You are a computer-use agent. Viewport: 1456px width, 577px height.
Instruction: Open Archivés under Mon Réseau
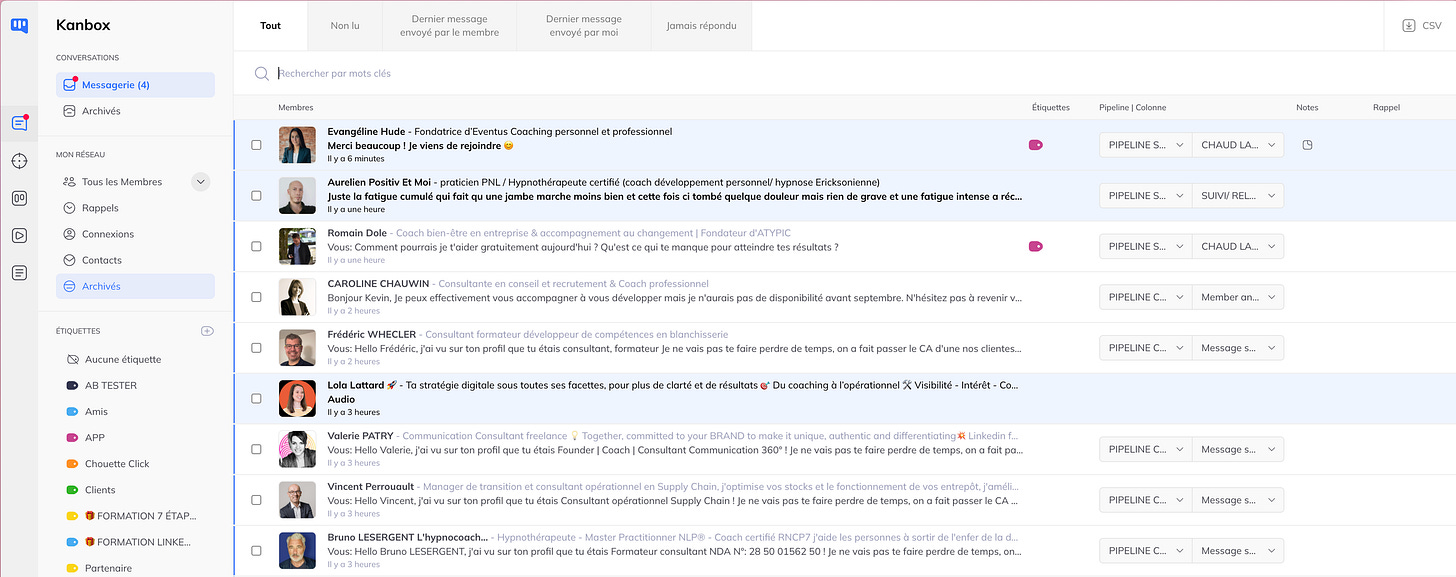[x=135, y=286]
